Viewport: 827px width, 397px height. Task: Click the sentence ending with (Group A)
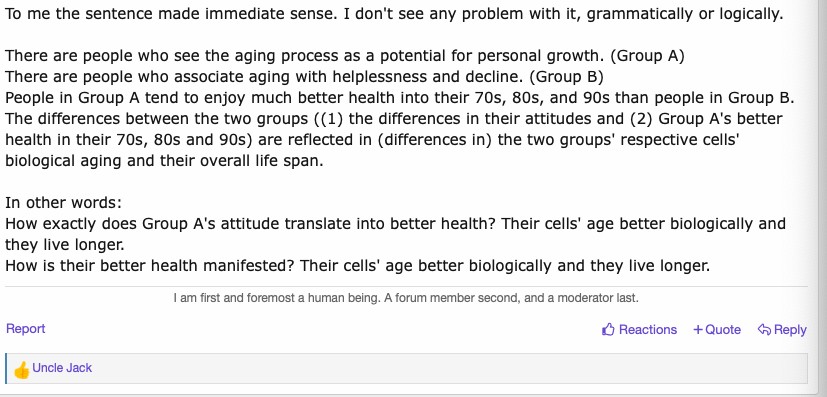coord(345,56)
